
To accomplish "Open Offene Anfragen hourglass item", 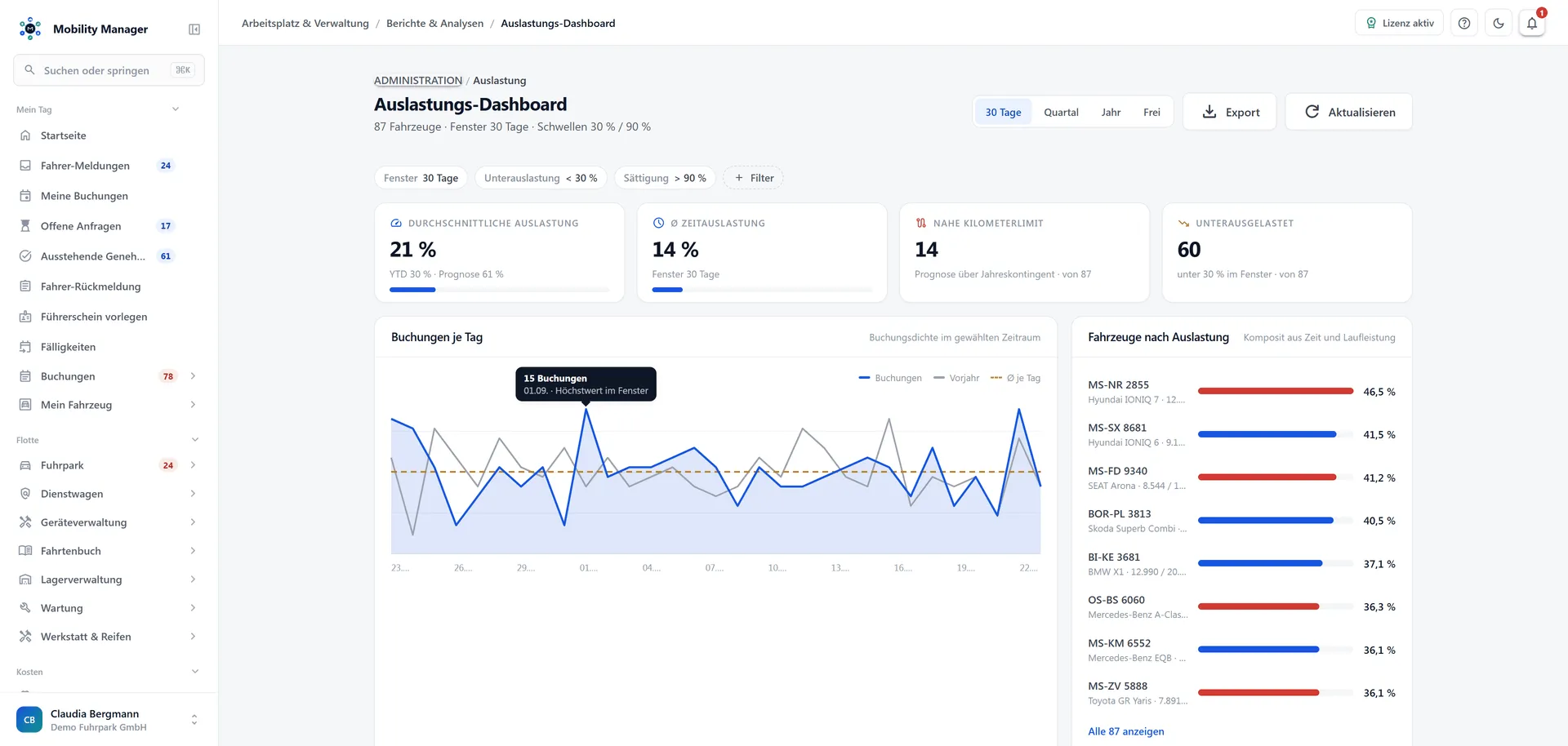I will (x=109, y=226).
